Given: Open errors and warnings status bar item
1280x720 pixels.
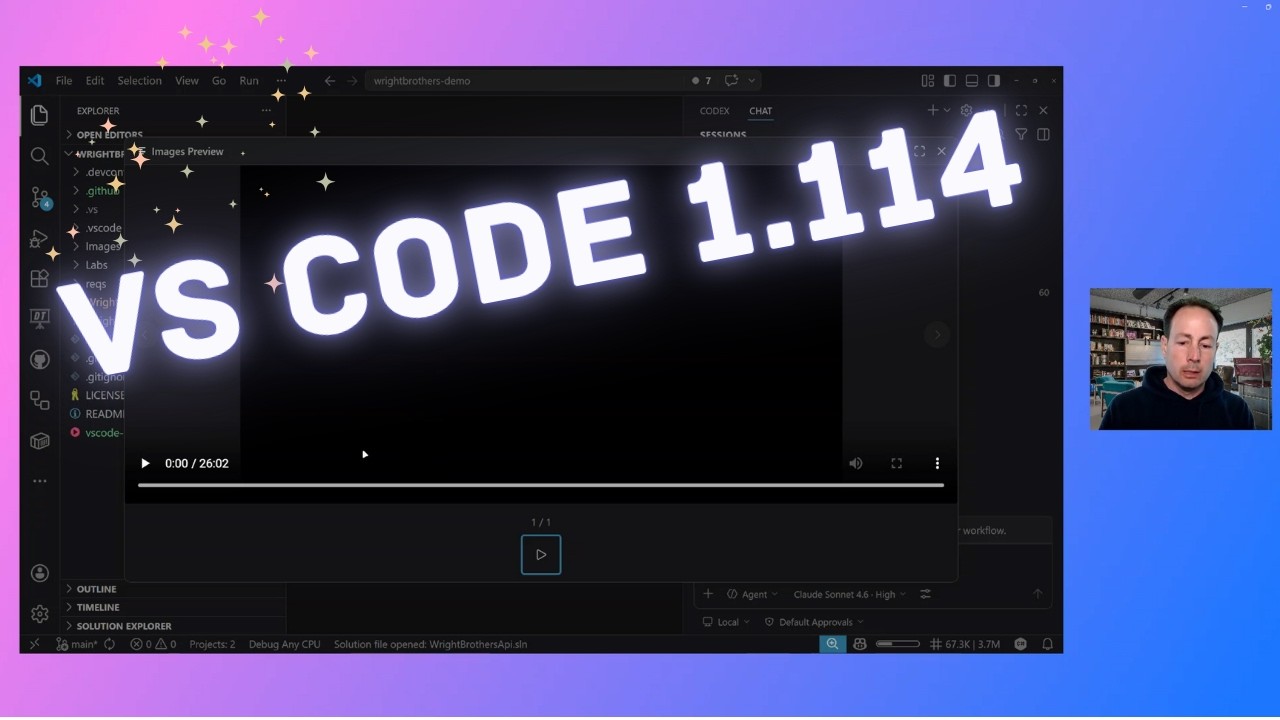Looking at the screenshot, I should click(153, 644).
